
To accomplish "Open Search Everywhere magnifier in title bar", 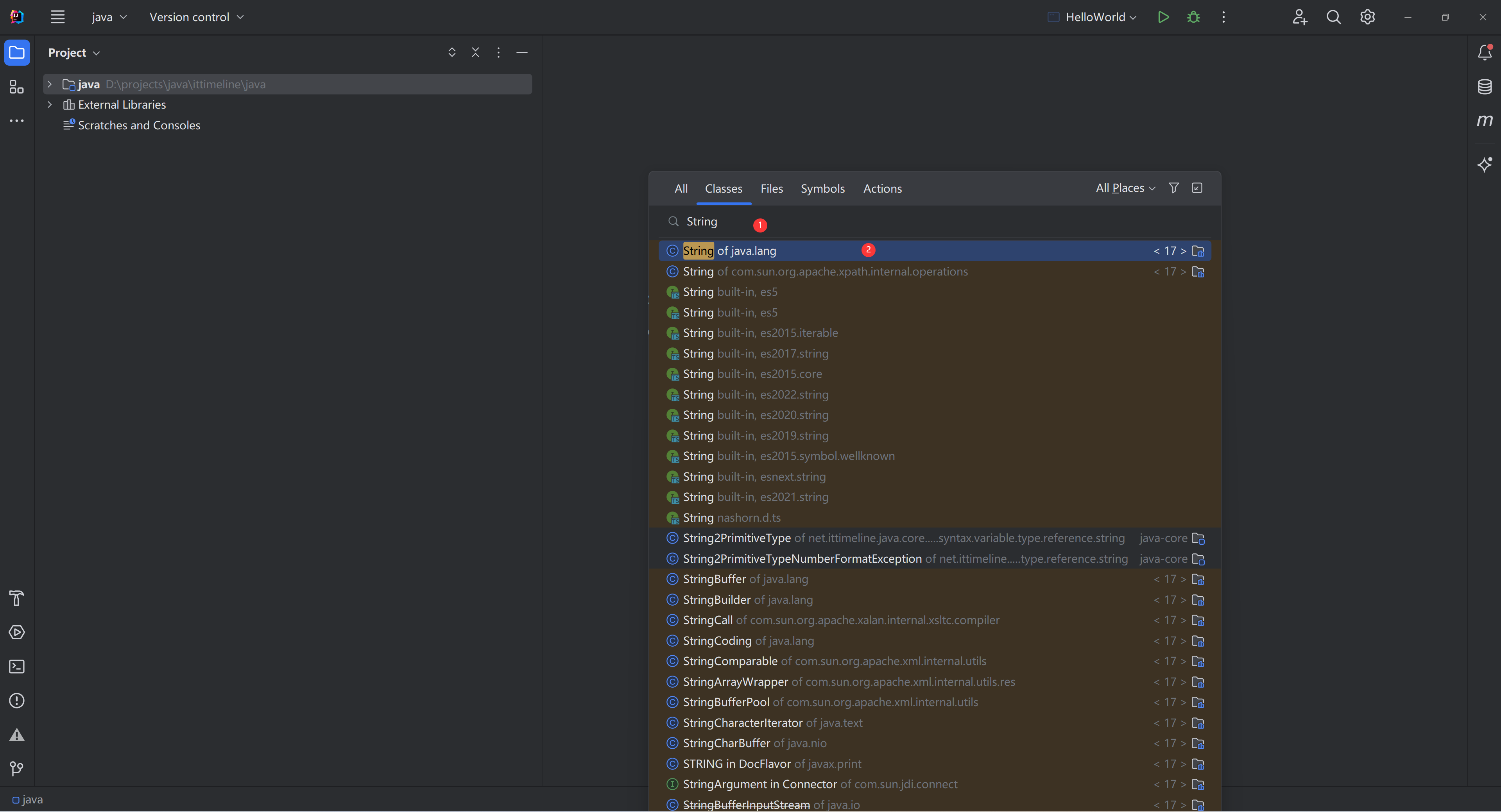I will (x=1334, y=17).
